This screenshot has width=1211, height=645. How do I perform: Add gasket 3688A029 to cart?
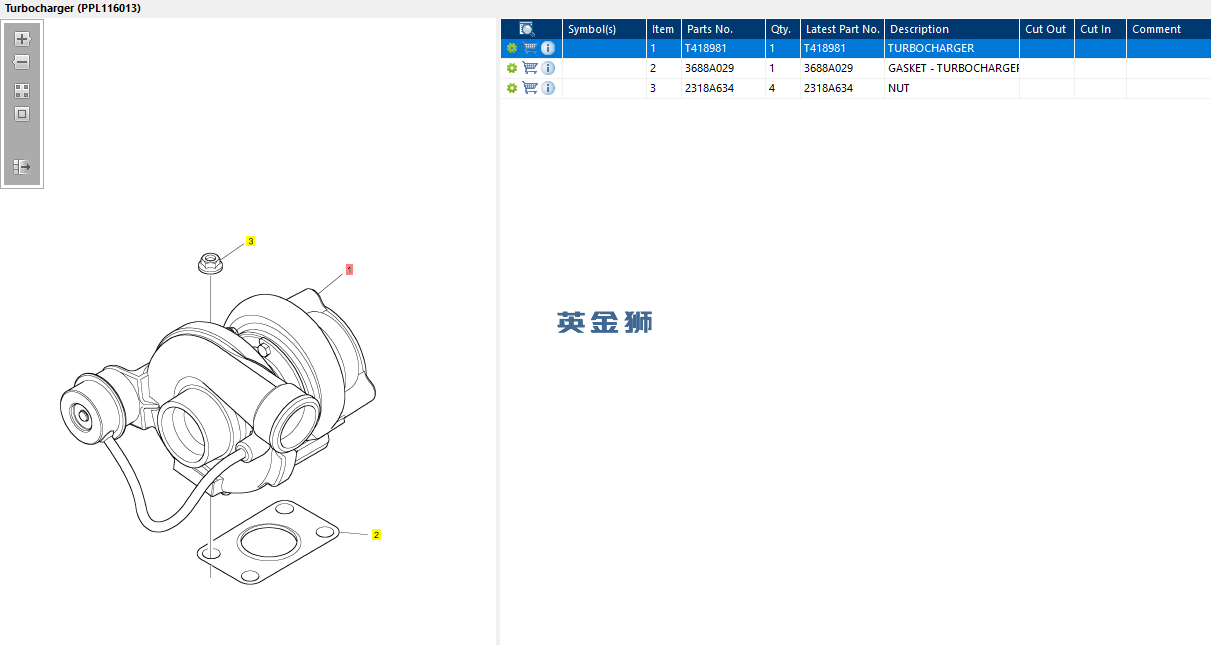pos(530,68)
